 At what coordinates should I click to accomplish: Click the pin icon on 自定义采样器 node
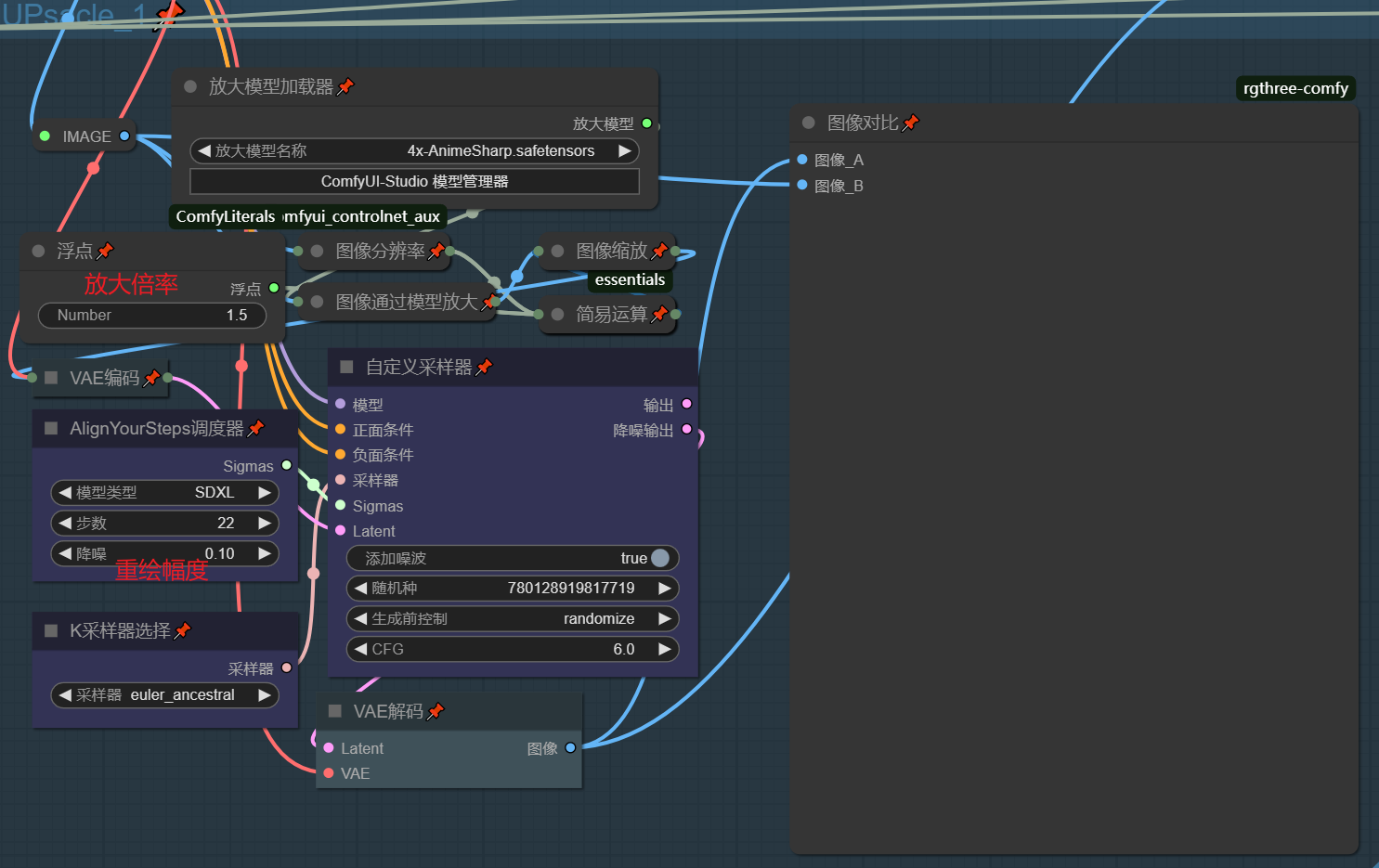click(484, 368)
